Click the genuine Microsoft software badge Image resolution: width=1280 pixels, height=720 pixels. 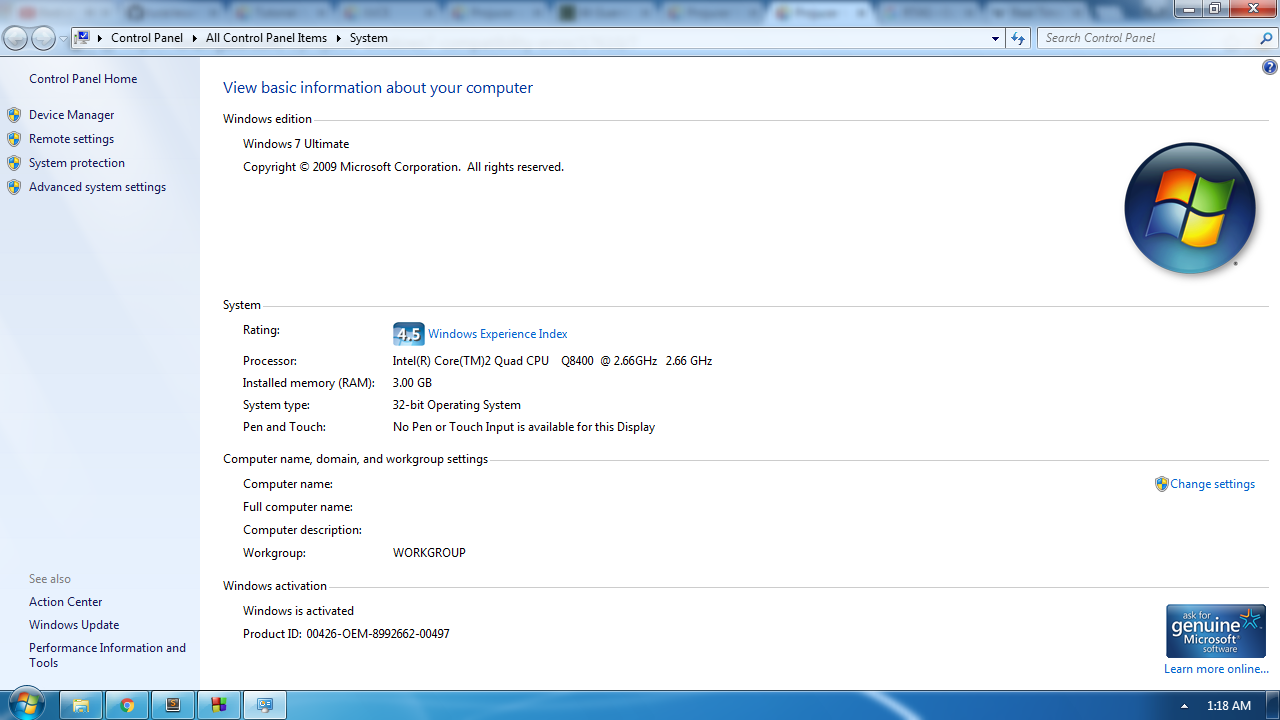(x=1216, y=631)
